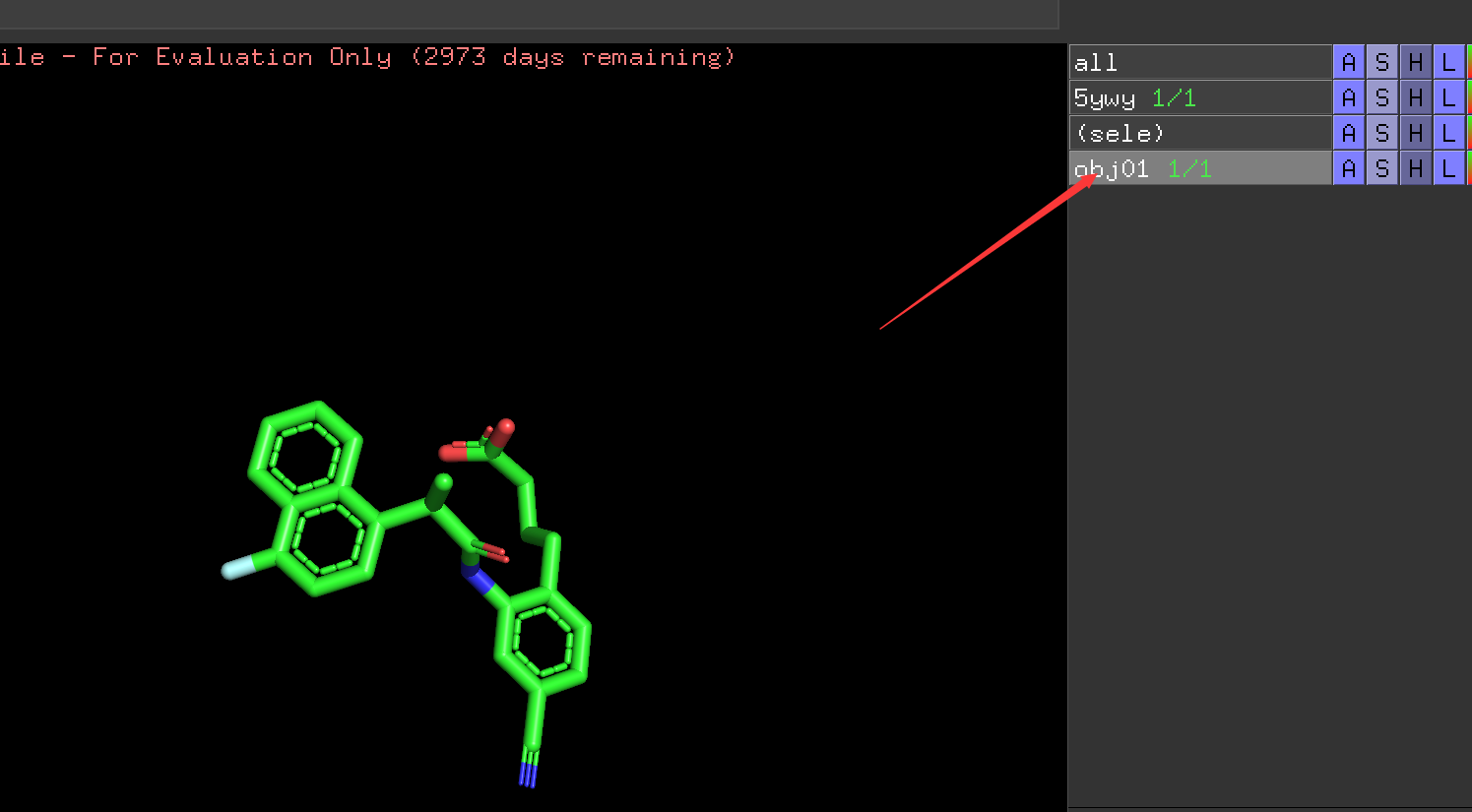Open the Show menu for 5ywy
Image resolution: width=1472 pixels, height=812 pixels.
[x=1381, y=97]
